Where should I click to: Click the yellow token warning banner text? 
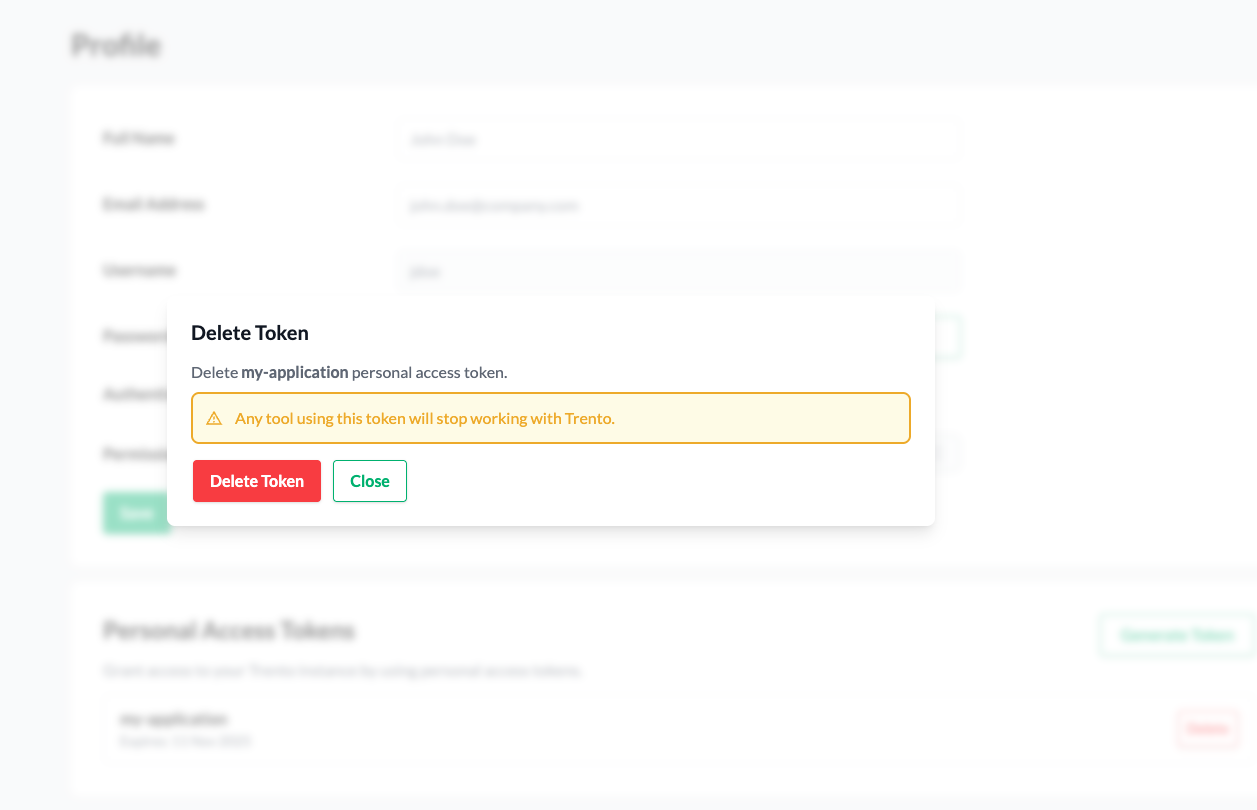[x=424, y=418]
